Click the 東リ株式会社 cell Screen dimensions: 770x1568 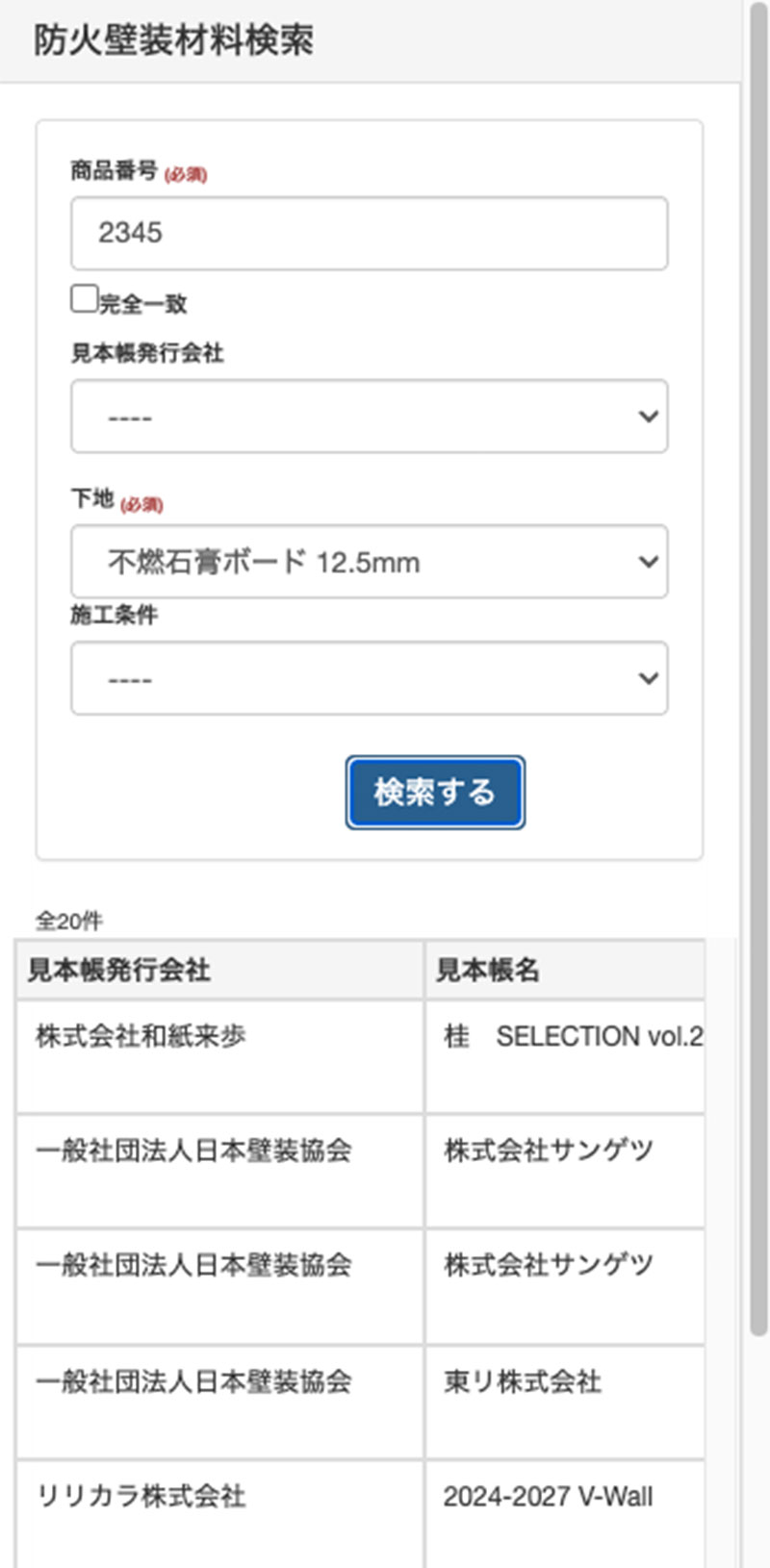pyautogui.click(x=523, y=1382)
